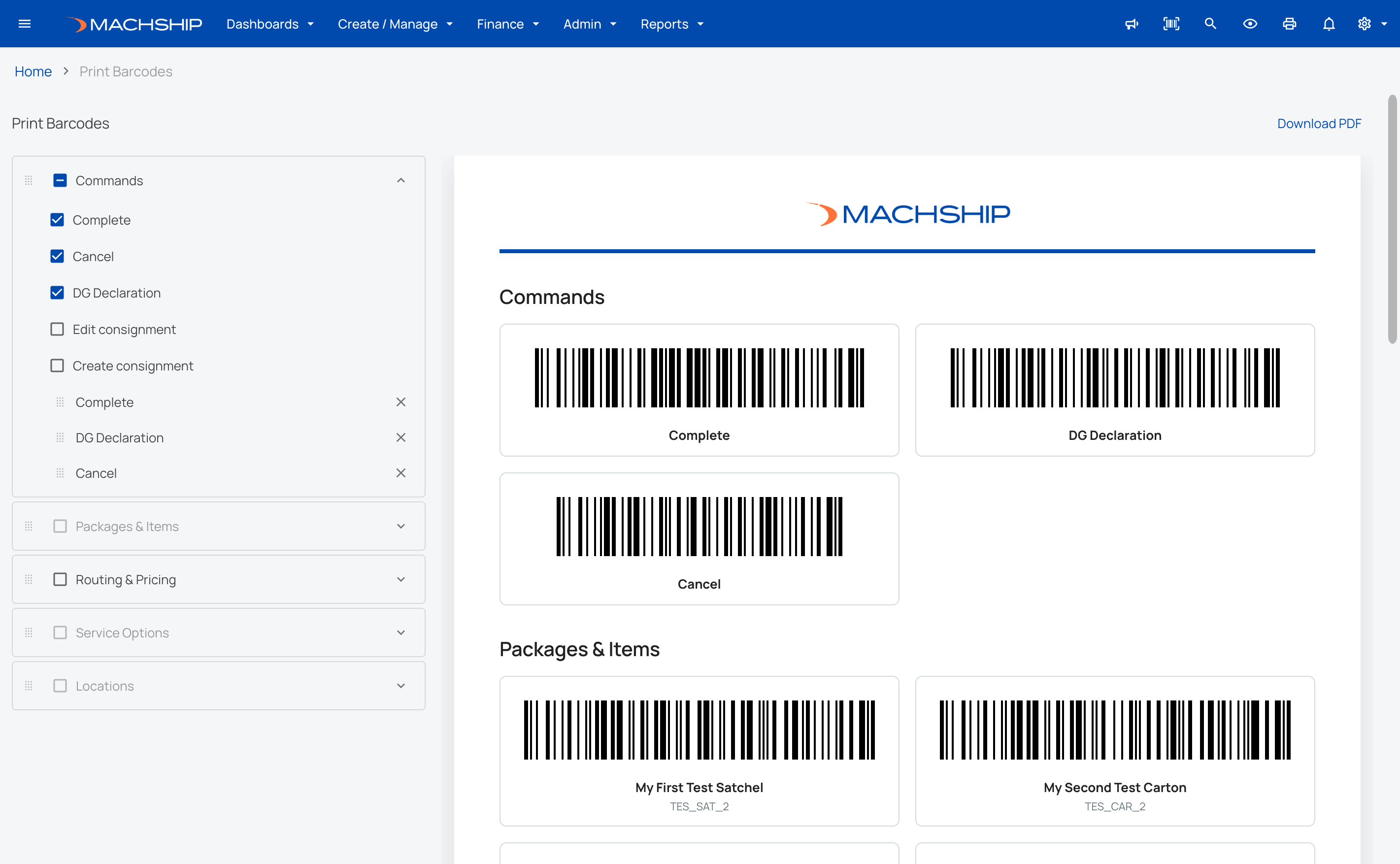This screenshot has width=1400, height=864.
Task: Grab the drag handle for Service Options
Action: (x=29, y=632)
